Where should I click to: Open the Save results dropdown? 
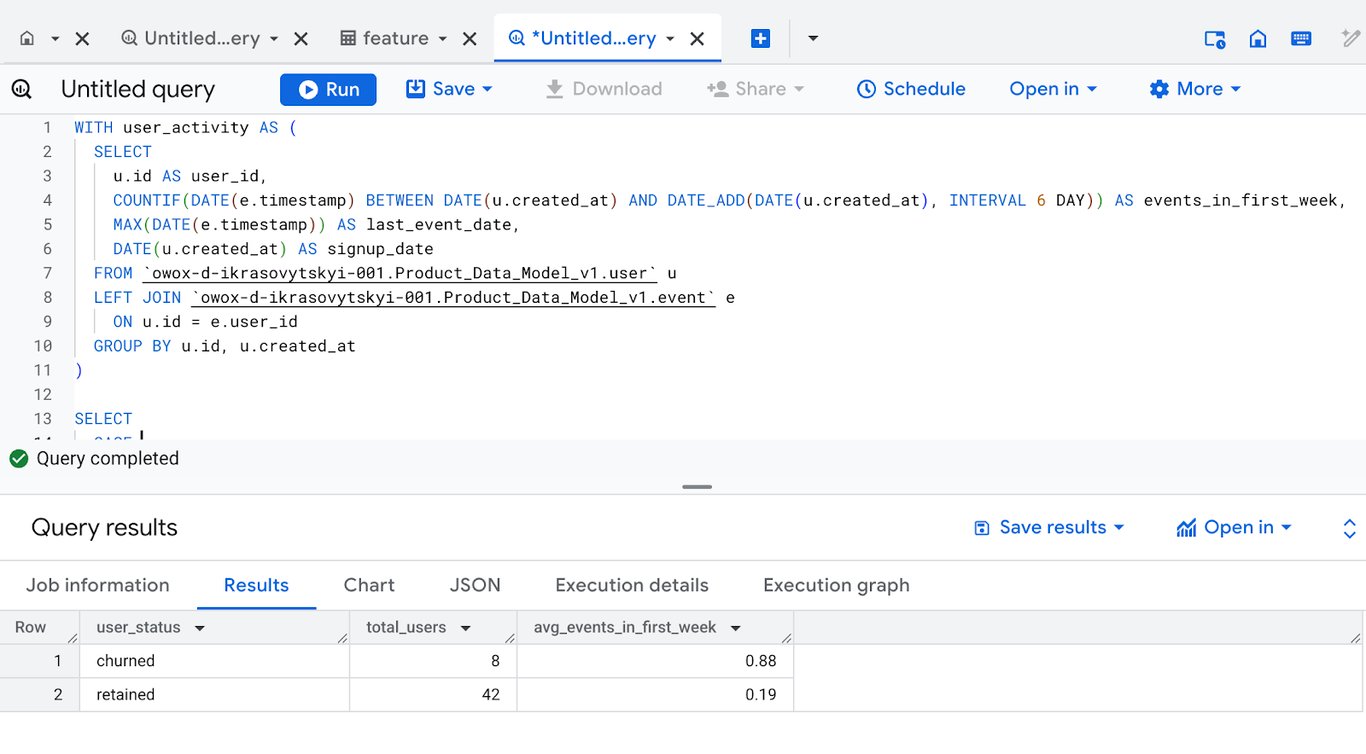(x=1049, y=527)
